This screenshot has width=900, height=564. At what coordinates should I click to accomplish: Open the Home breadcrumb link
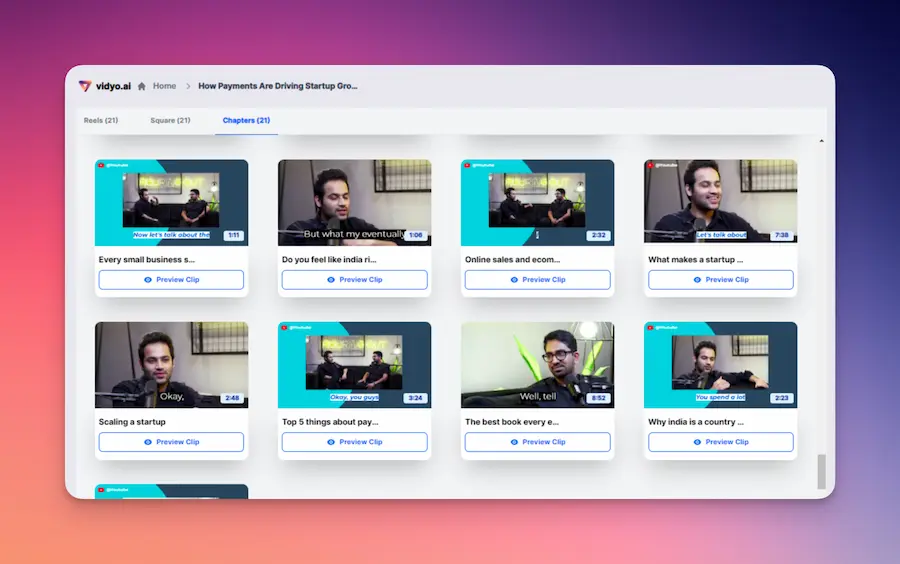tap(164, 86)
